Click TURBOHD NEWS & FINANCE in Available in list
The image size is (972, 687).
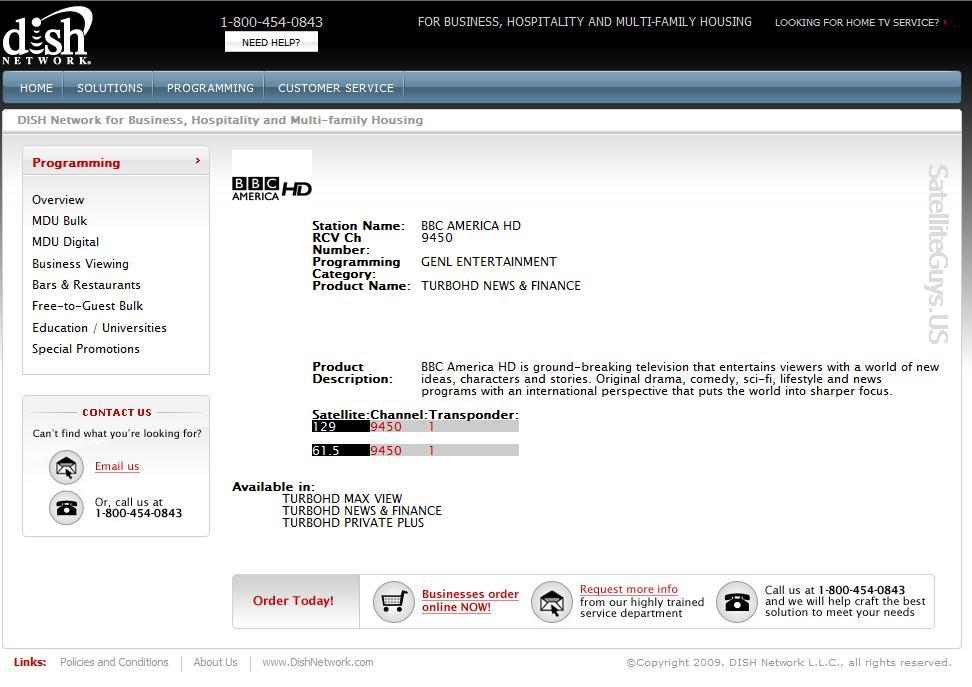(x=362, y=511)
